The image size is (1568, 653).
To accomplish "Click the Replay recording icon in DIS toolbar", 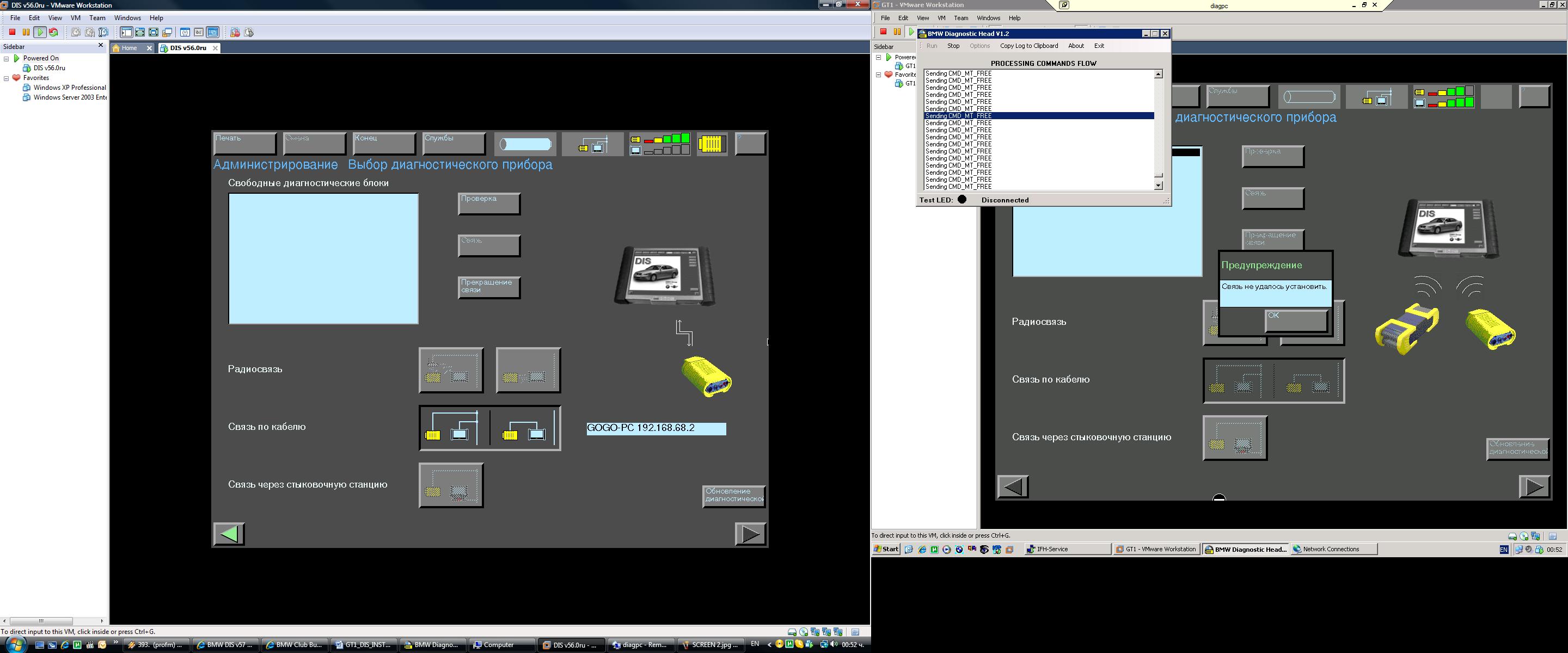I will [x=248, y=32].
